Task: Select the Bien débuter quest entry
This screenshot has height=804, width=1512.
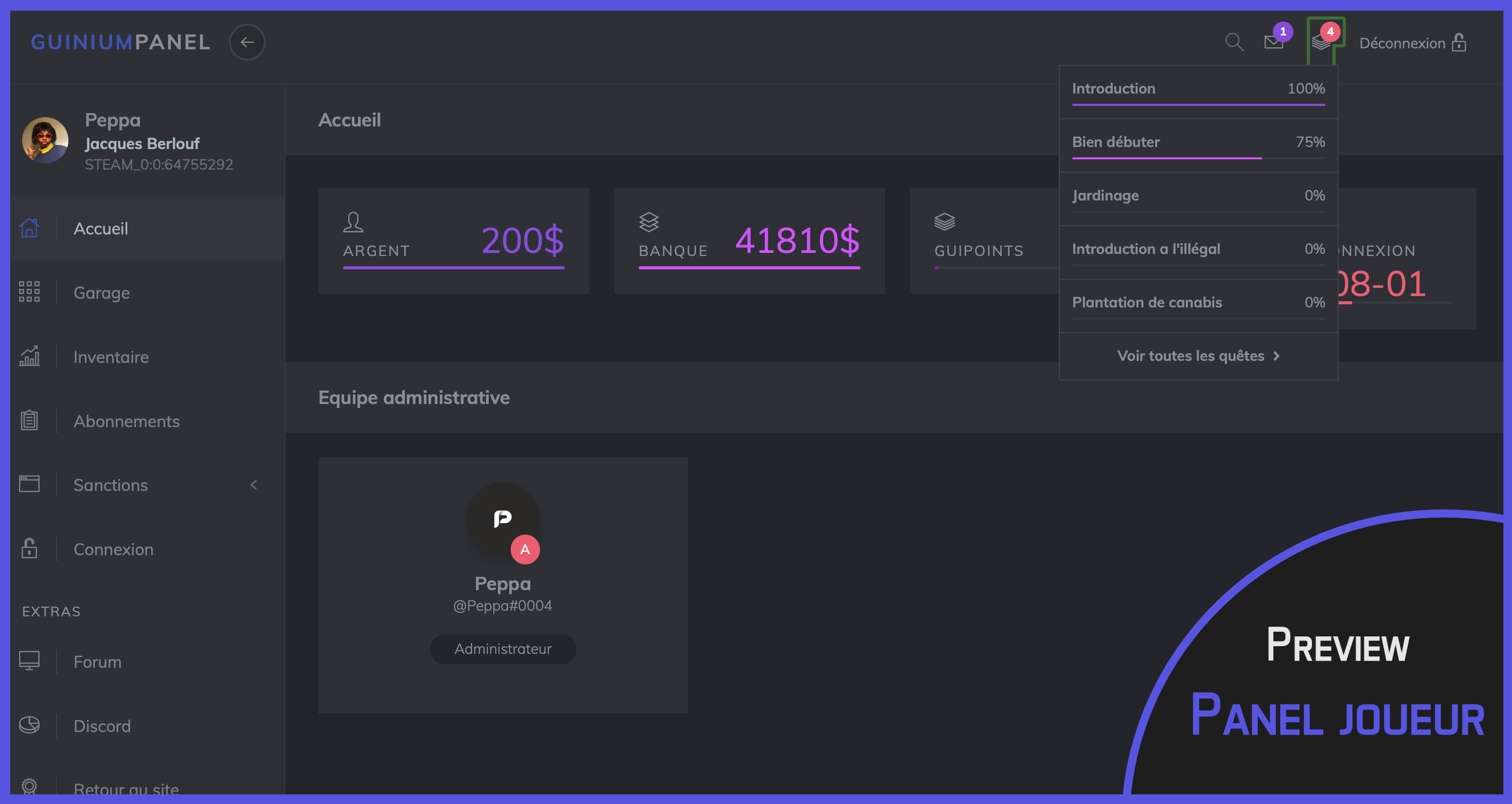Action: click(x=1116, y=142)
